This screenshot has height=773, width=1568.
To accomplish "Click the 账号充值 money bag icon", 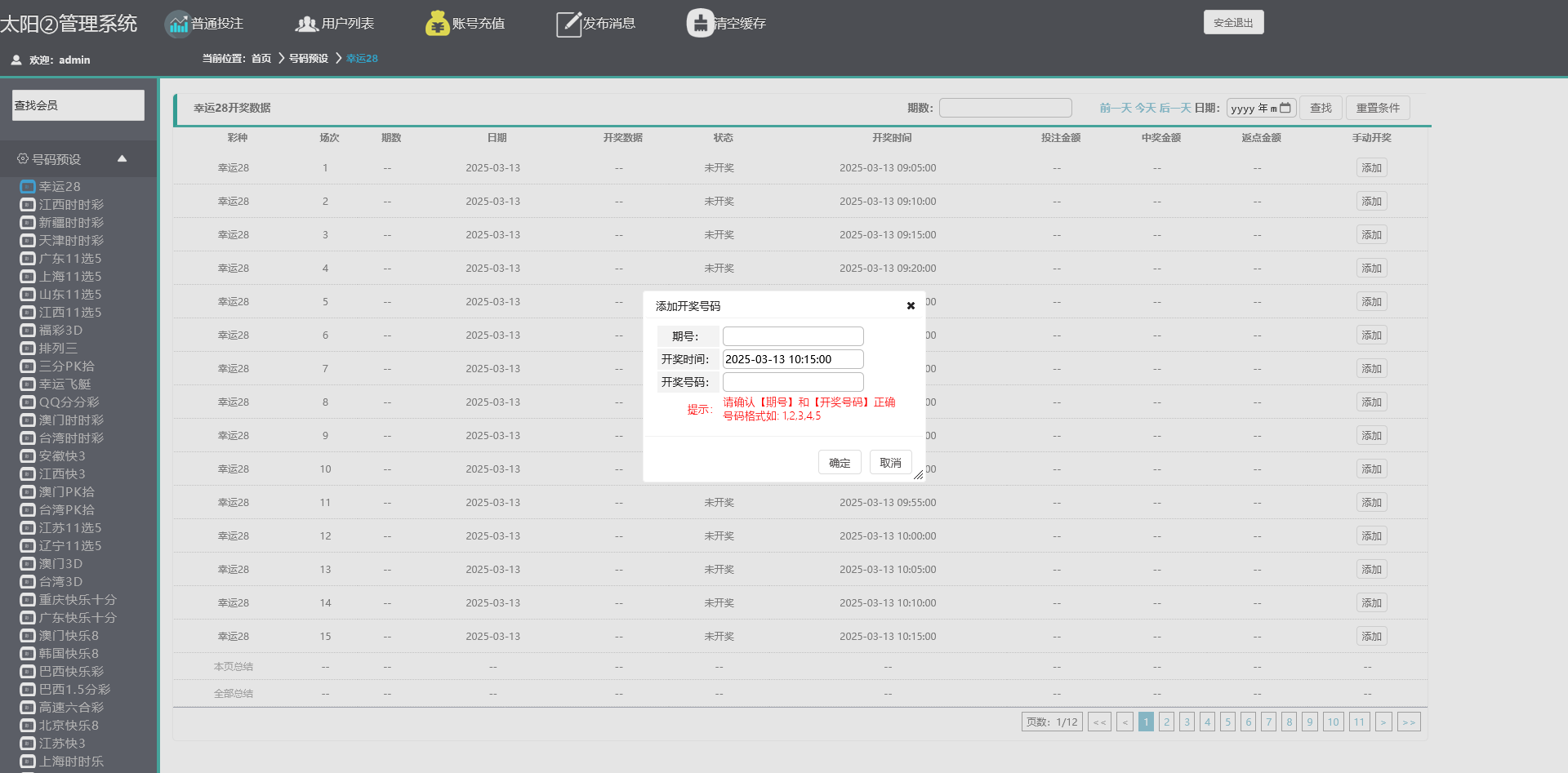I will pyautogui.click(x=438, y=24).
